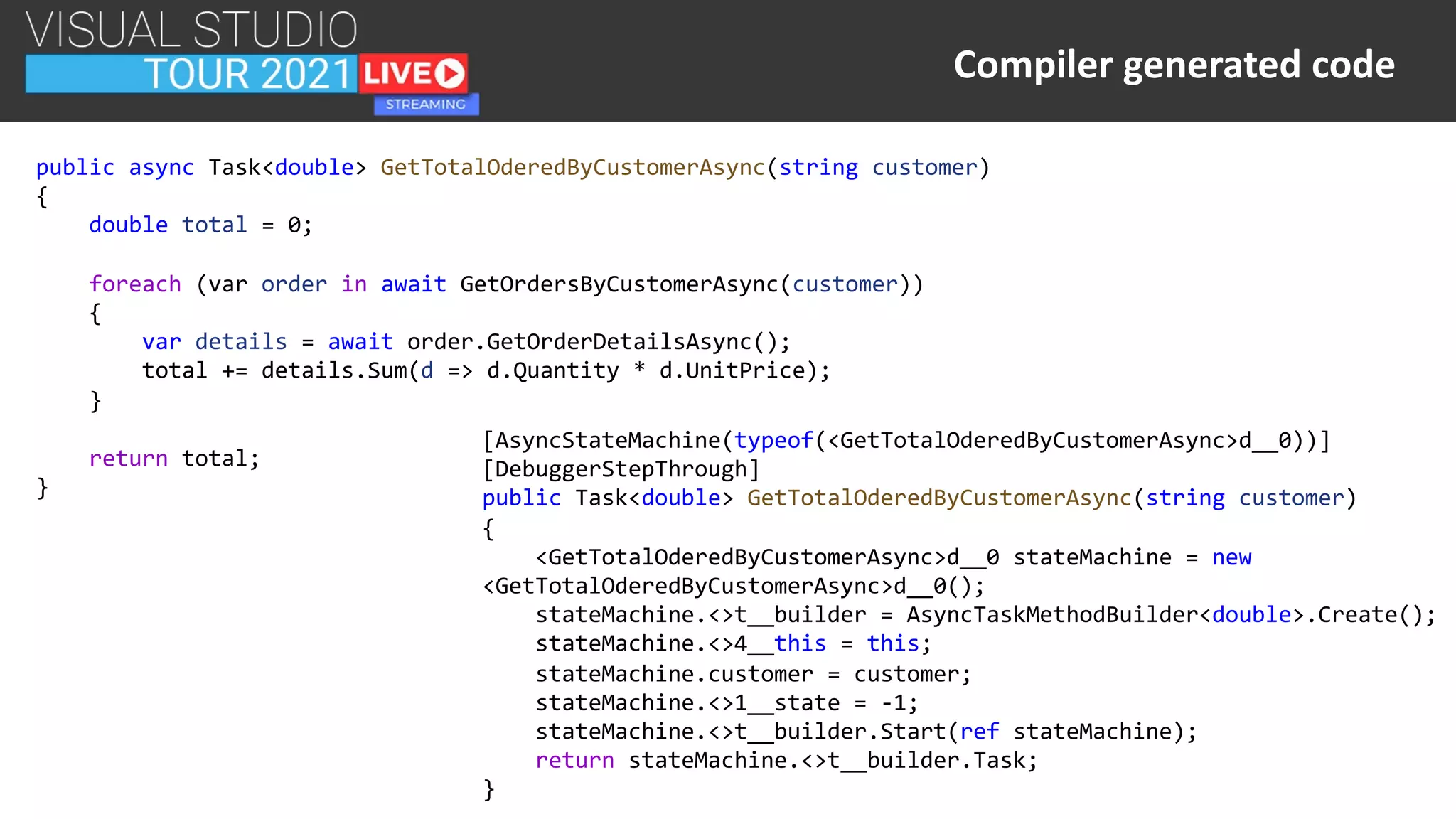Image resolution: width=1456 pixels, height=819 pixels.
Task: Click the STREAMING badge under the logo
Action: click(x=426, y=105)
